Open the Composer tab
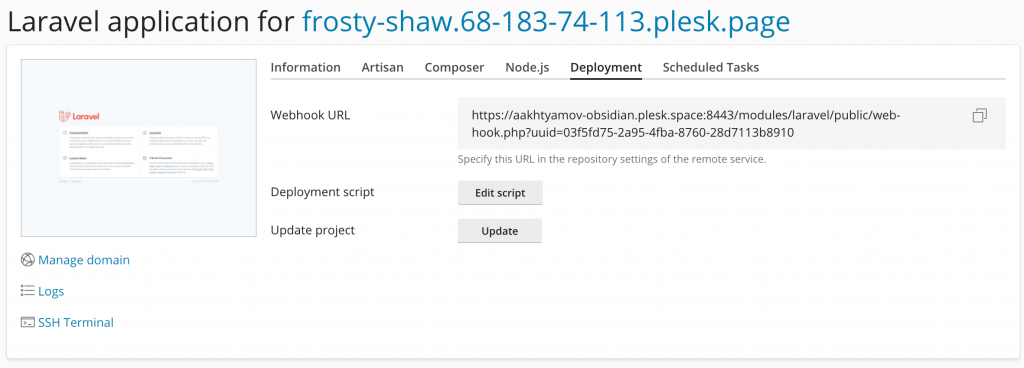This screenshot has width=1024, height=368. click(455, 67)
